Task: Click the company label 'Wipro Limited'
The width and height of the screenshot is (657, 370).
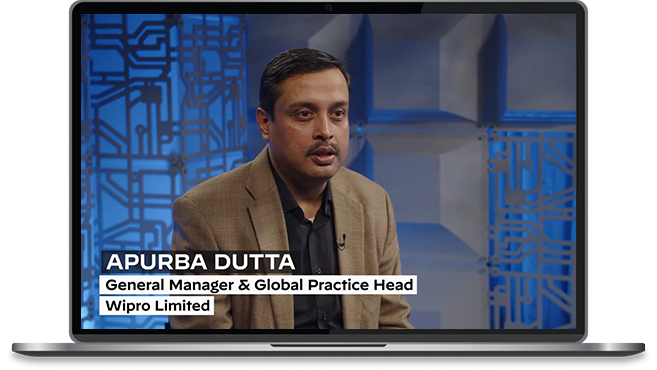Action: coord(157,305)
